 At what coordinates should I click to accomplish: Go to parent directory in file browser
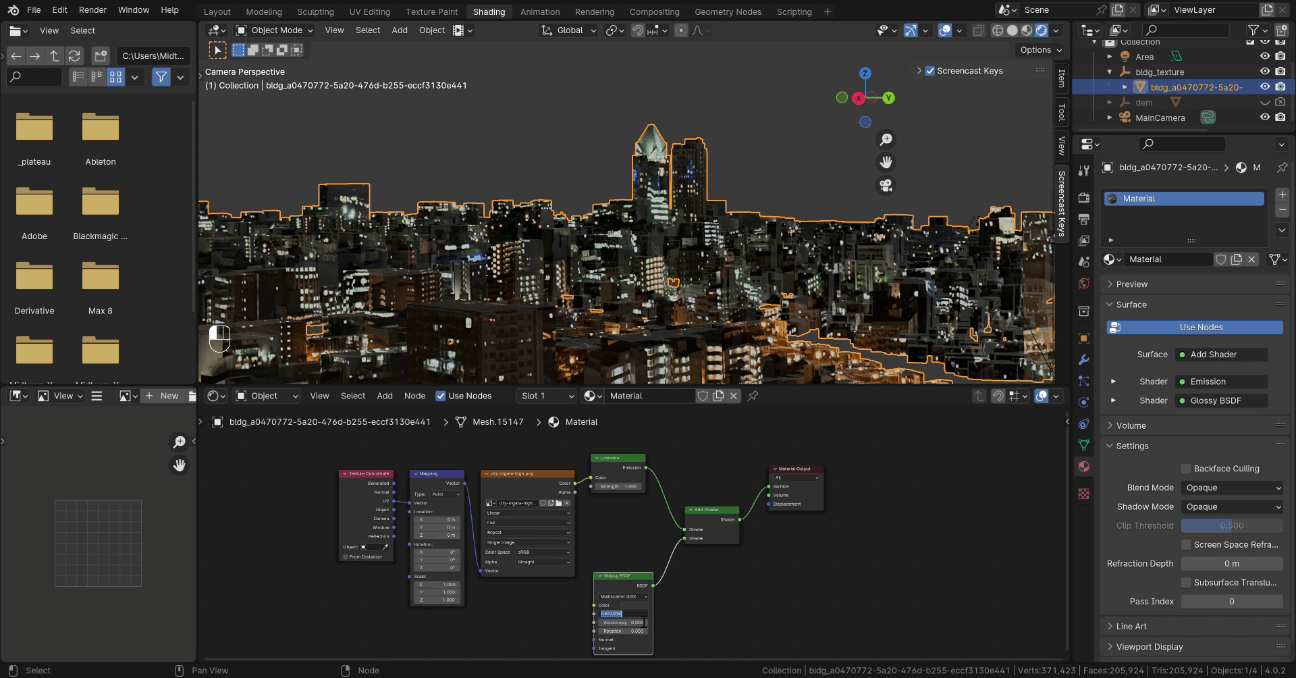click(54, 56)
